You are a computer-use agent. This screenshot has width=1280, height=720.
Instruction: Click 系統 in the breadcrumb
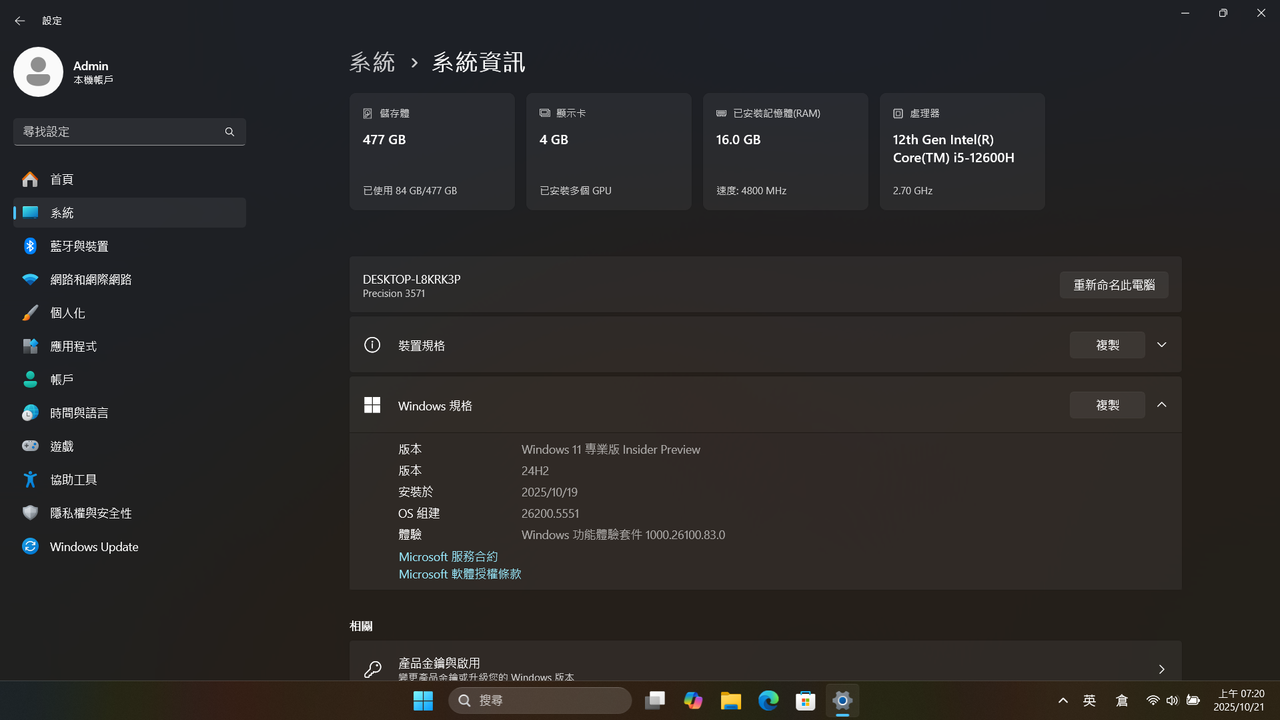click(372, 62)
